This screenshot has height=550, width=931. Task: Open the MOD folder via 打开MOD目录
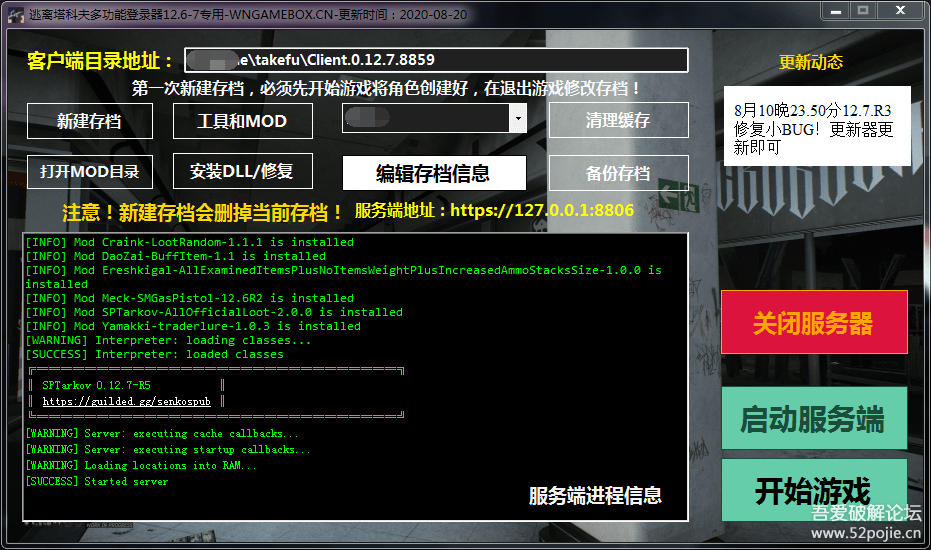pos(89,171)
